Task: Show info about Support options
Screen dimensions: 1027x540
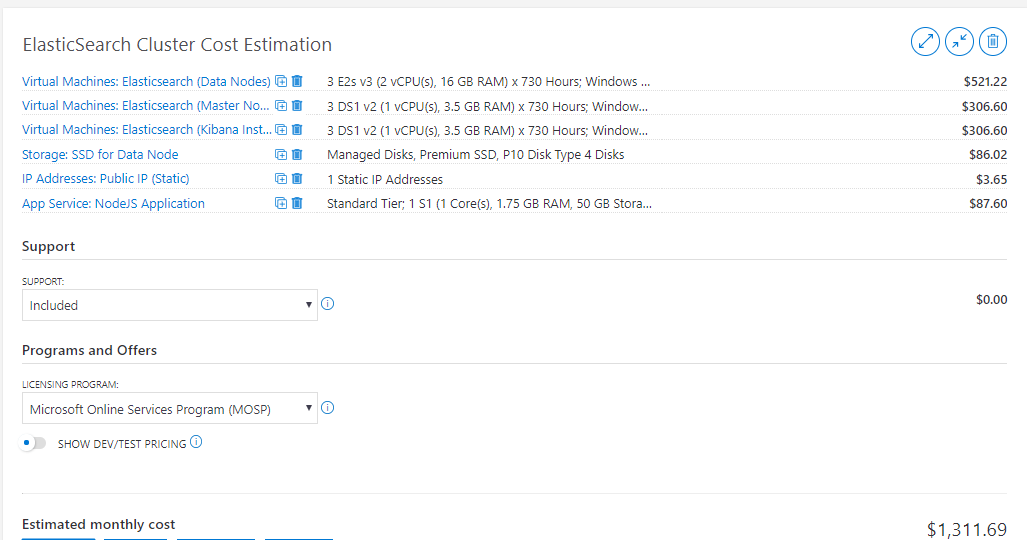Action: click(x=327, y=303)
